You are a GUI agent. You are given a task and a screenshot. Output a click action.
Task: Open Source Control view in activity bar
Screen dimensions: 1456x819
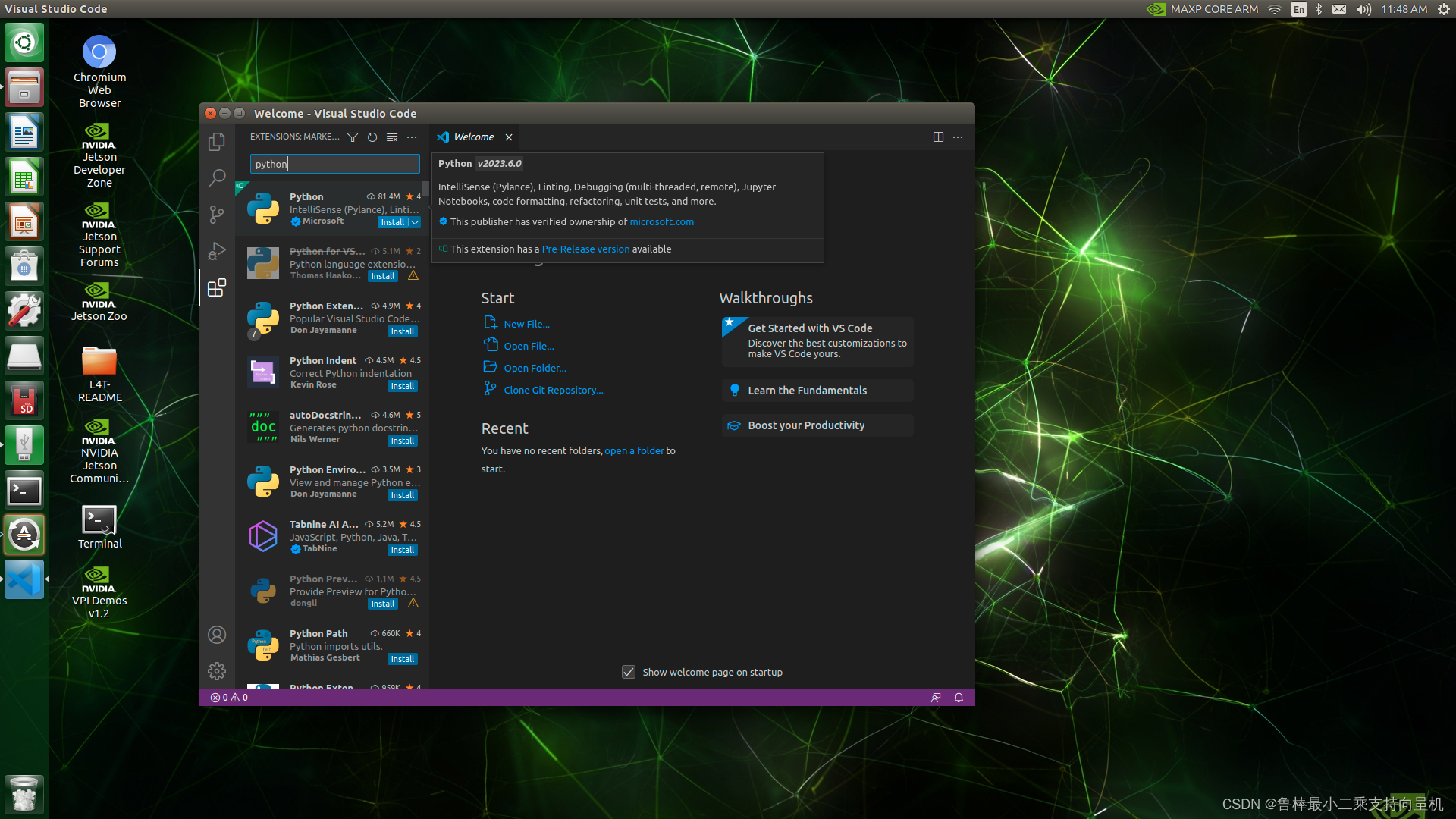[x=217, y=215]
